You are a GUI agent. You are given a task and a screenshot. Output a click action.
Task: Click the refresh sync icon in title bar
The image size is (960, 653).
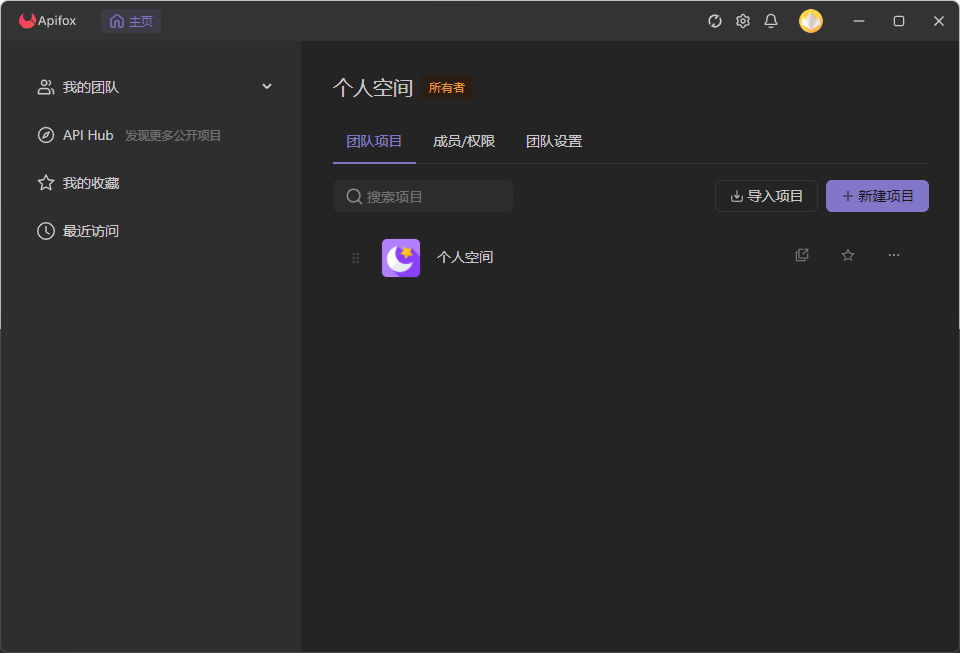[x=714, y=21]
